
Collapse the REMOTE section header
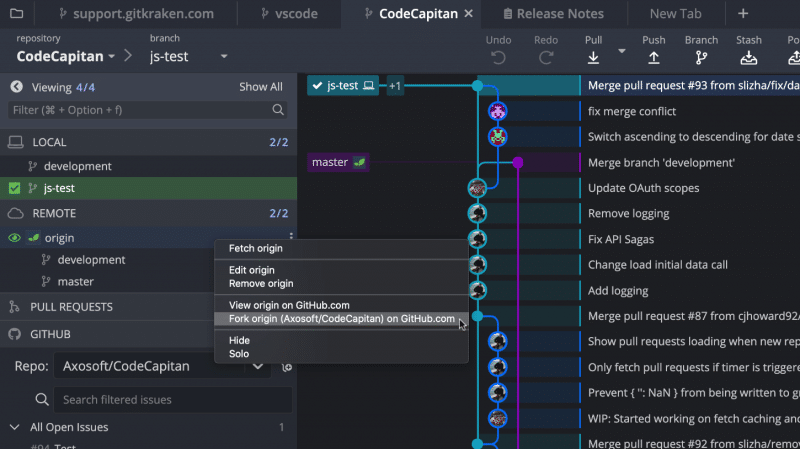point(148,213)
